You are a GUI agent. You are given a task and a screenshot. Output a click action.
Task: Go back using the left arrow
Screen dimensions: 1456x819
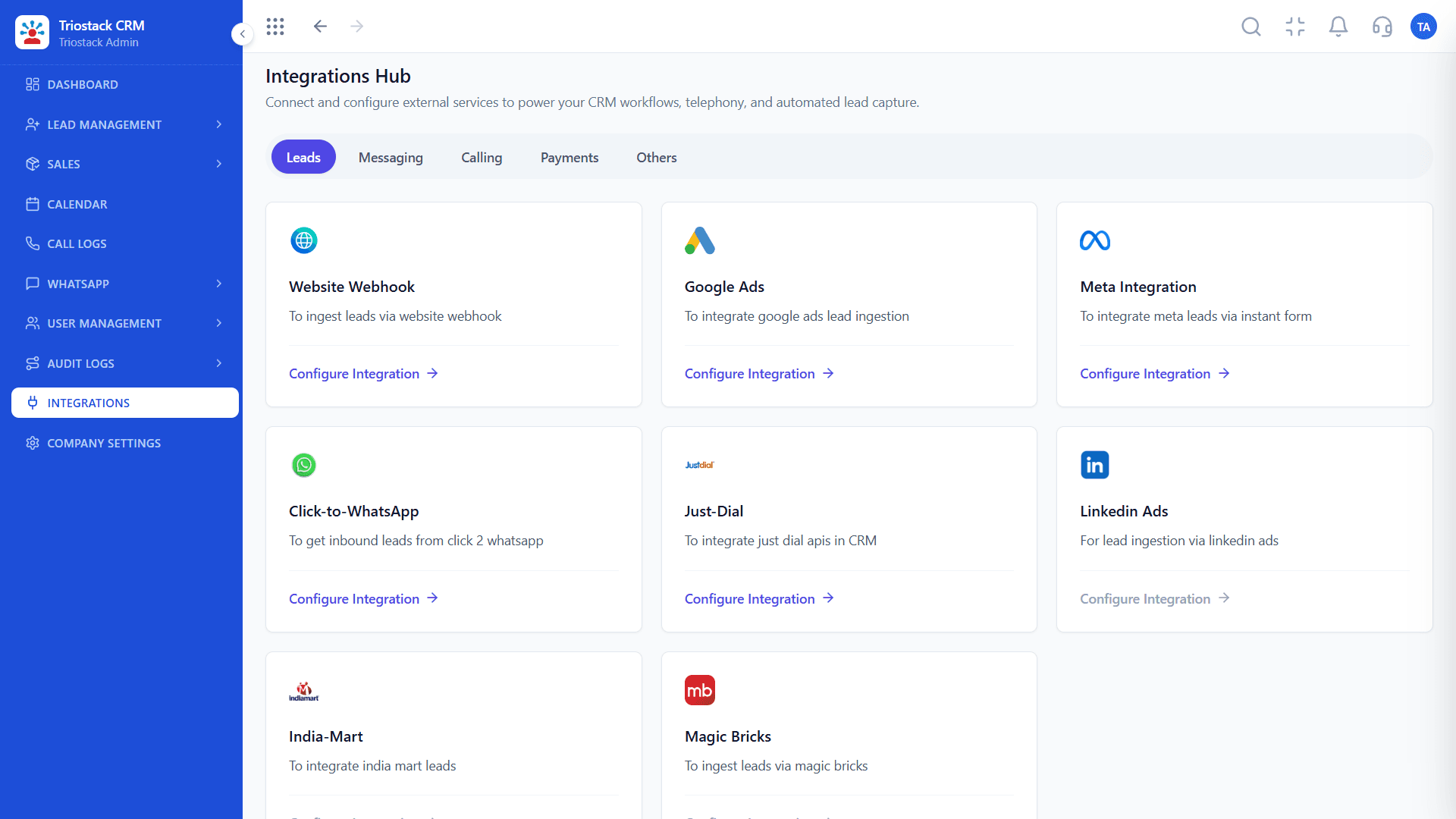(320, 27)
